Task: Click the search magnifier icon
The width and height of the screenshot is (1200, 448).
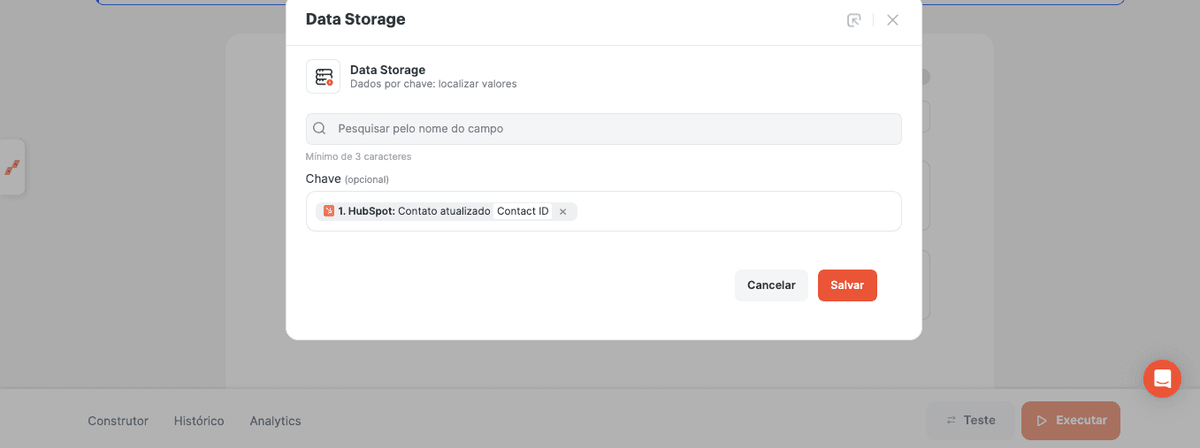Action: (320, 128)
